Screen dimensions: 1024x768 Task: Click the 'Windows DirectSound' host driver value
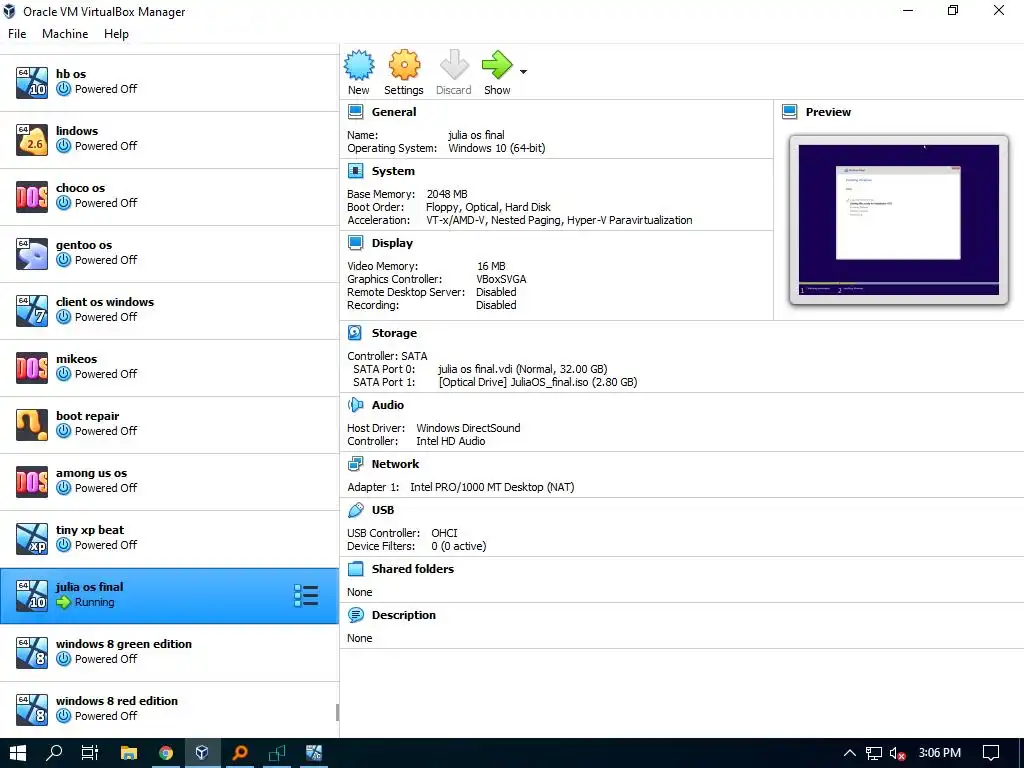click(x=468, y=428)
